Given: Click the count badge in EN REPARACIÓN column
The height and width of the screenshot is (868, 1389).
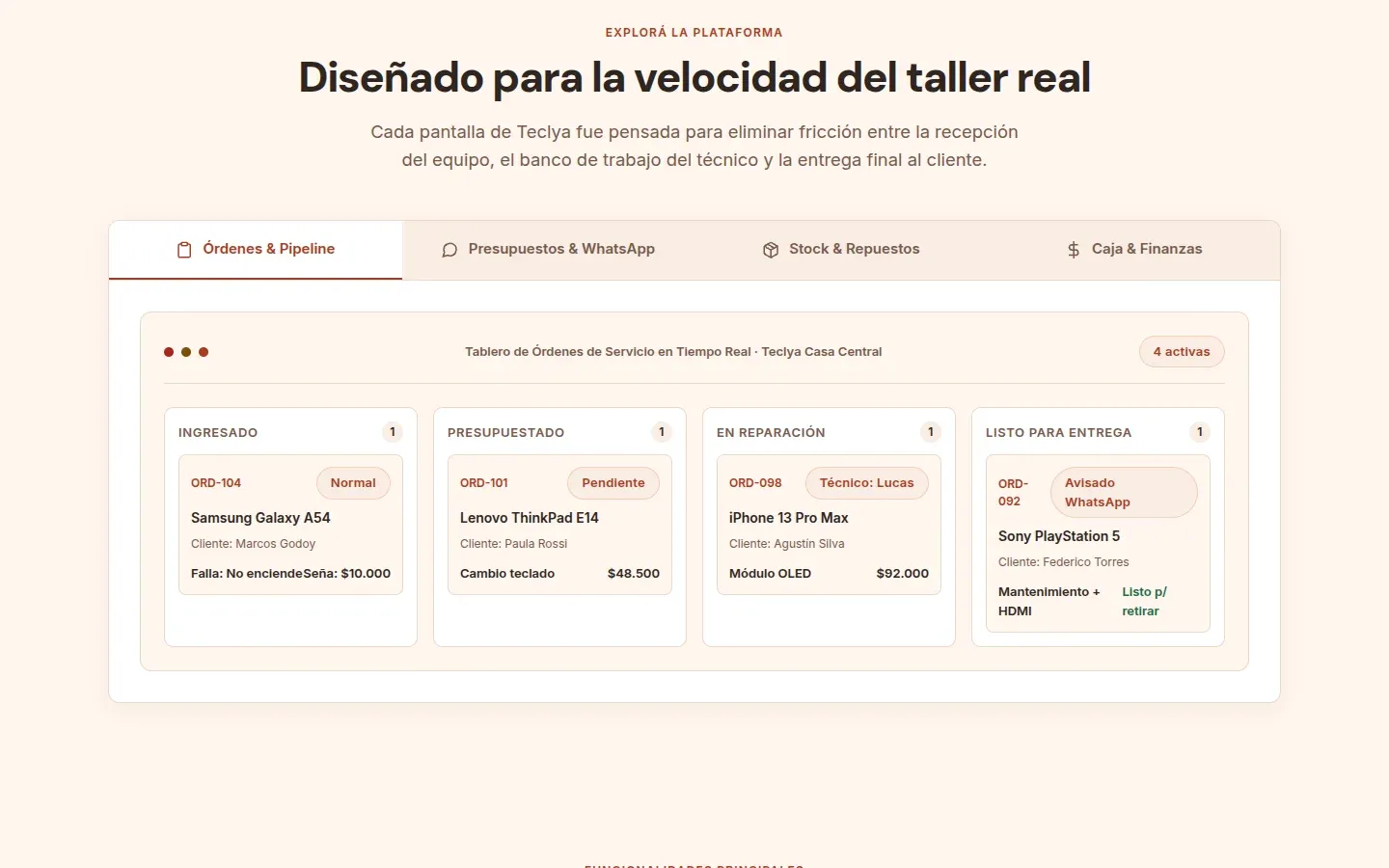Looking at the screenshot, I should pos(931,432).
